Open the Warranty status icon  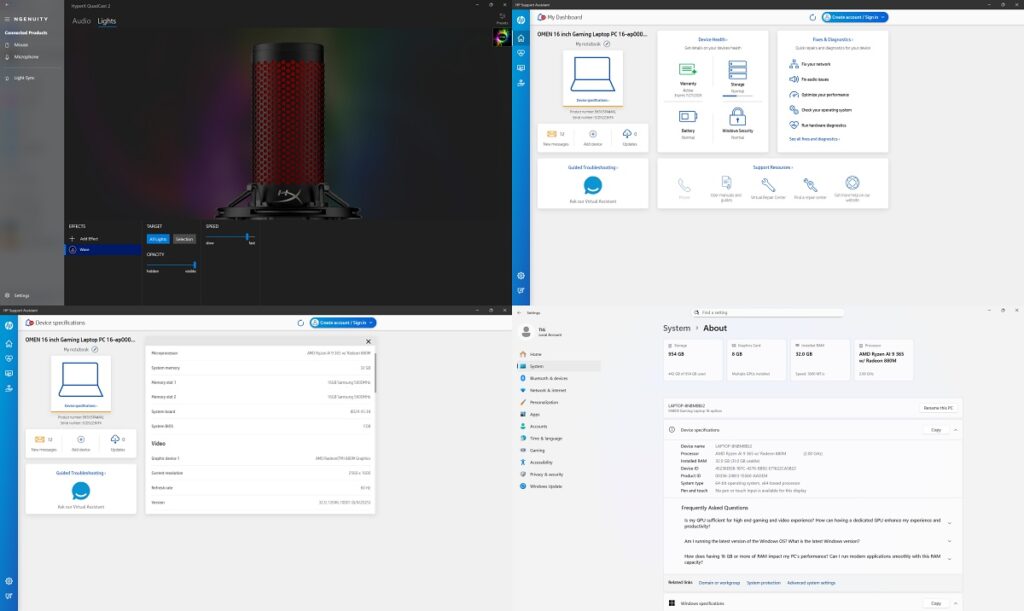[x=688, y=69]
